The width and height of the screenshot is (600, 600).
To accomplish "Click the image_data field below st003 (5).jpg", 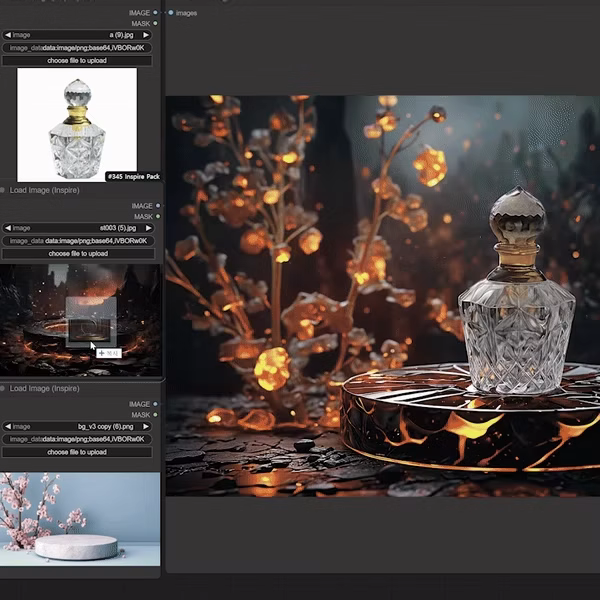I will click(x=78, y=241).
